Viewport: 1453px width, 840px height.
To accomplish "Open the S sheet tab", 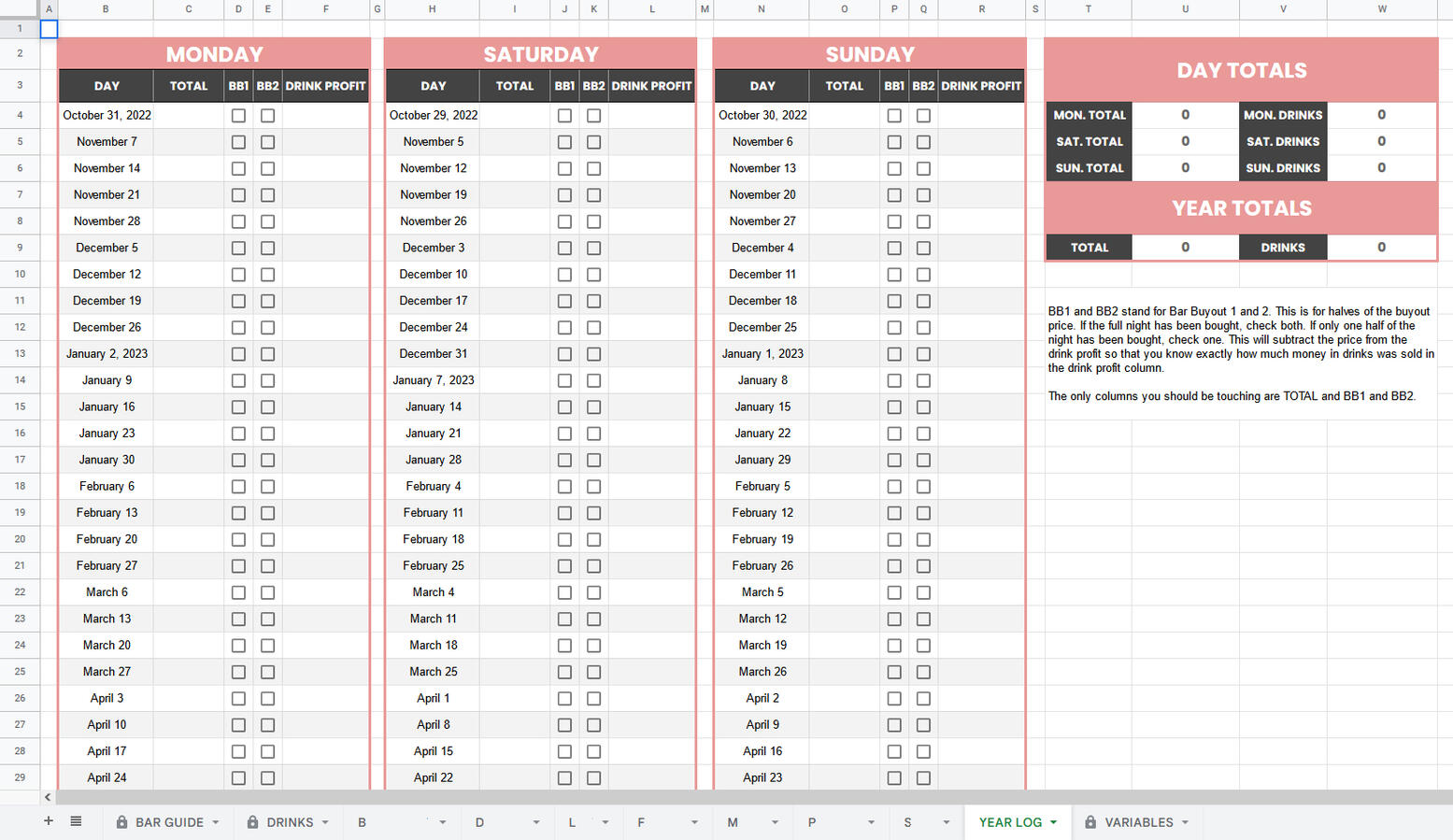I will [x=906, y=822].
